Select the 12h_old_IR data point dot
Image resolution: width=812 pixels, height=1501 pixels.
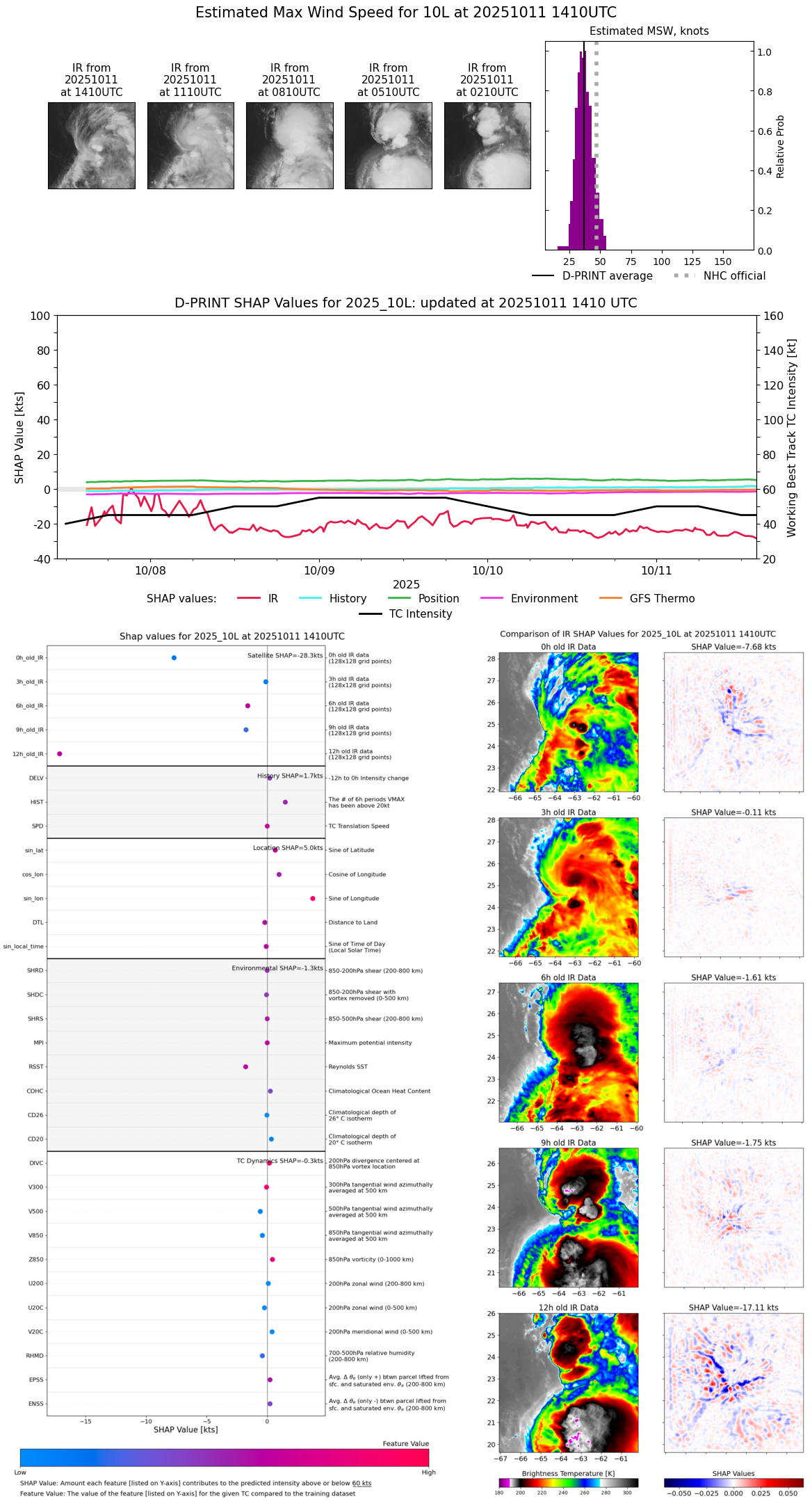pos(60,754)
